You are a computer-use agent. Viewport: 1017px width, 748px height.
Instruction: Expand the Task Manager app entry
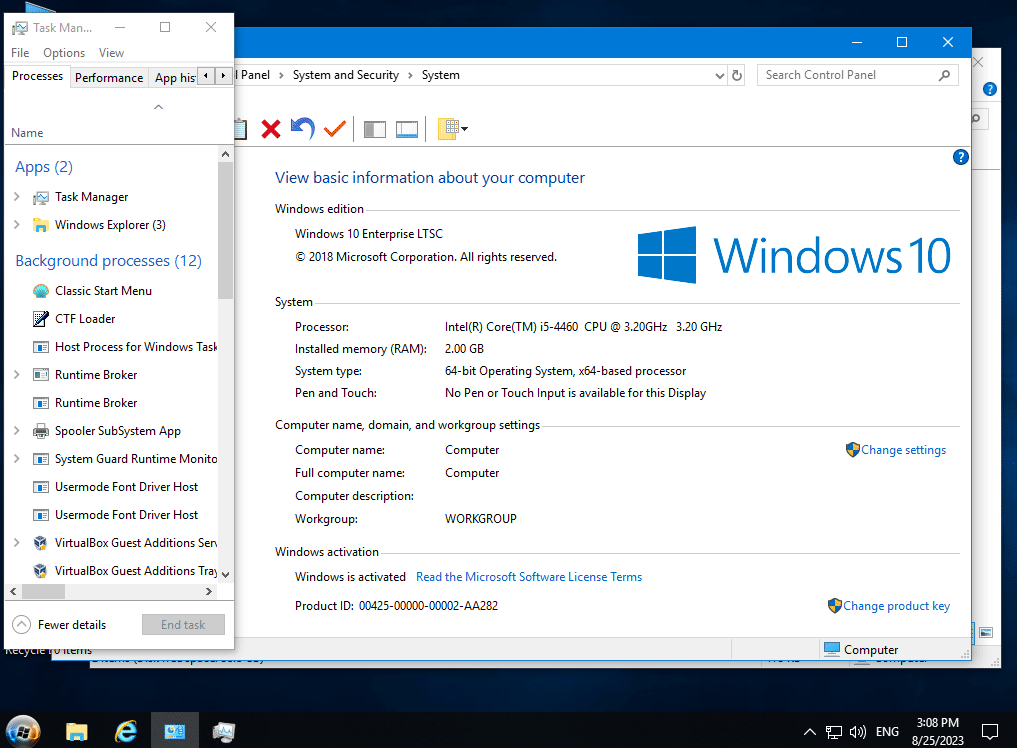pos(17,197)
